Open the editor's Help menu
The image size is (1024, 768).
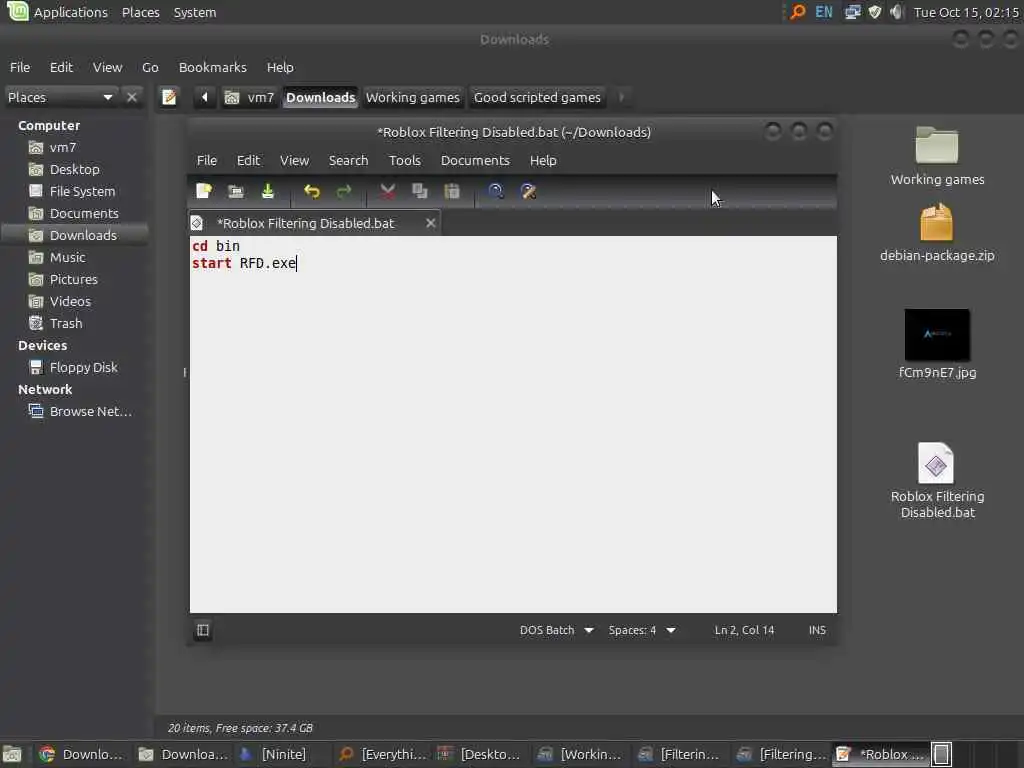click(543, 160)
